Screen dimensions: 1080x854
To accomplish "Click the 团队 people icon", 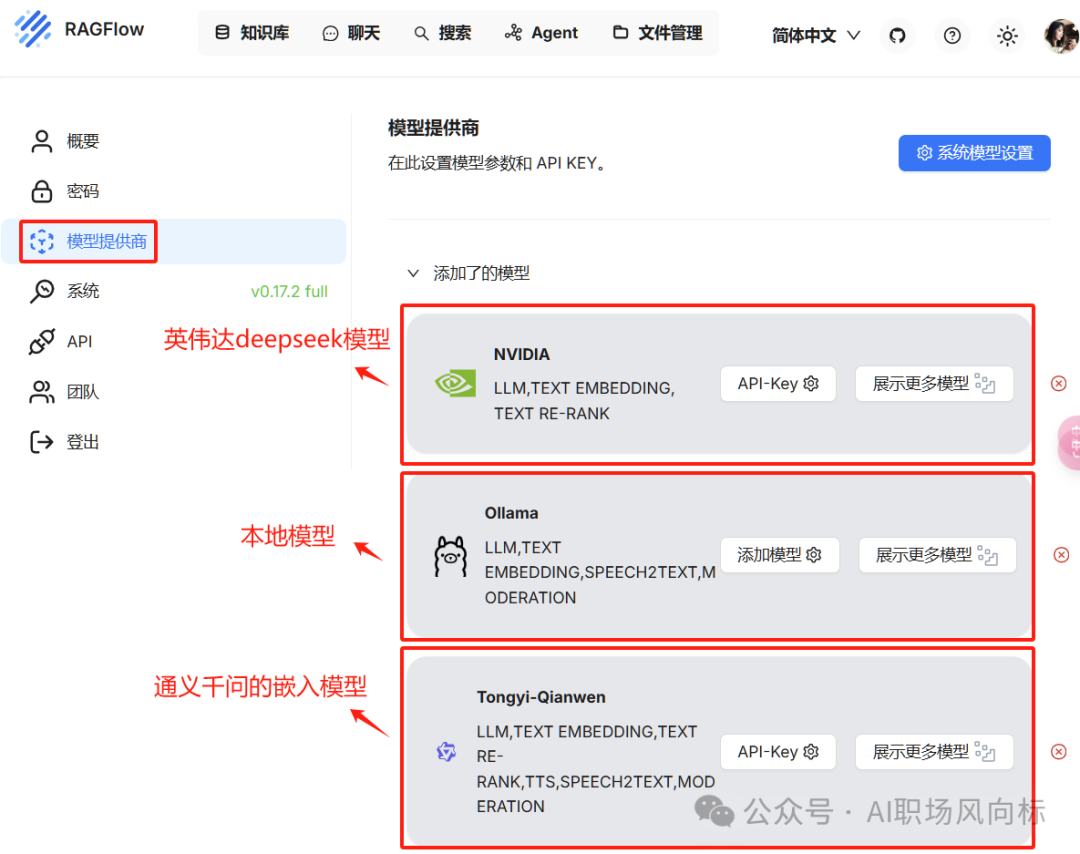I will (x=42, y=391).
